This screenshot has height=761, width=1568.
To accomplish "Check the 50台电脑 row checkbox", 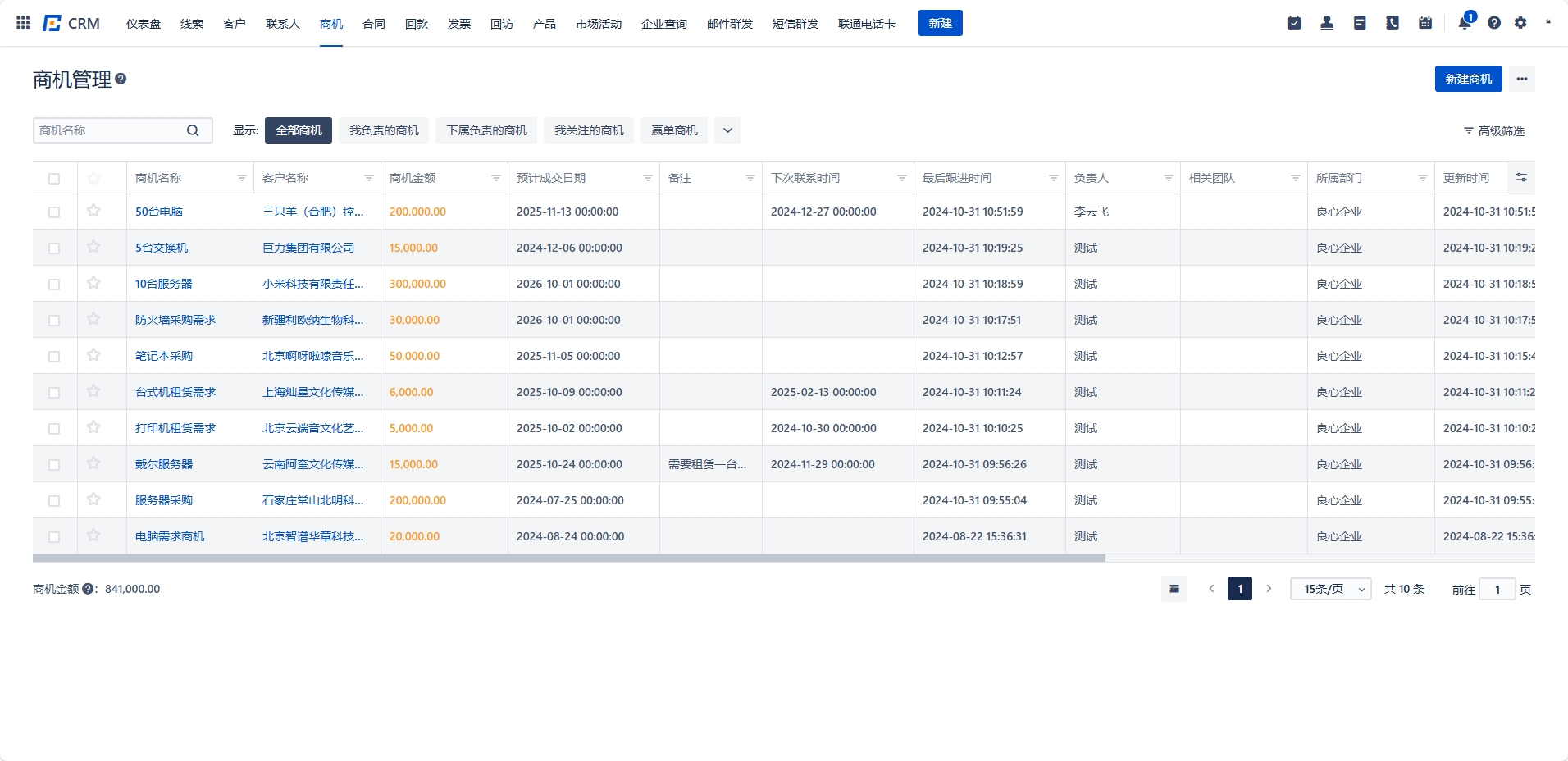I will pos(54,212).
